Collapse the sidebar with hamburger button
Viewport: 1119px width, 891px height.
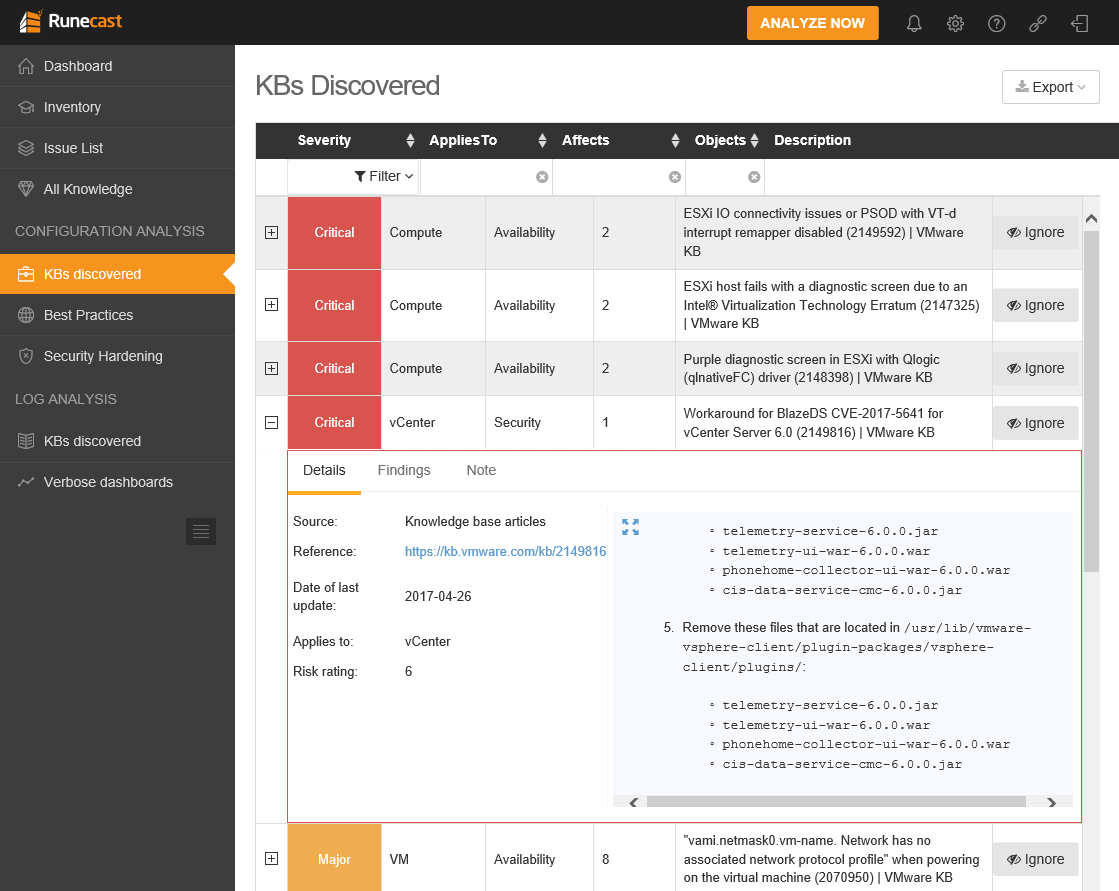[201, 531]
